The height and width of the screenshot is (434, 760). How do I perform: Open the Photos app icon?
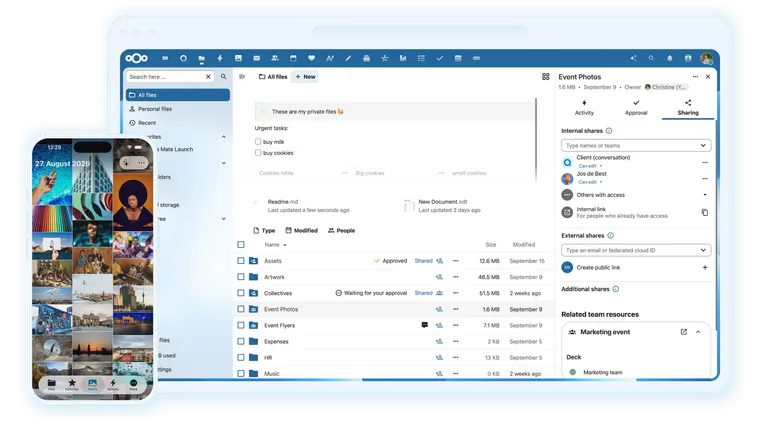pyautogui.click(x=238, y=58)
